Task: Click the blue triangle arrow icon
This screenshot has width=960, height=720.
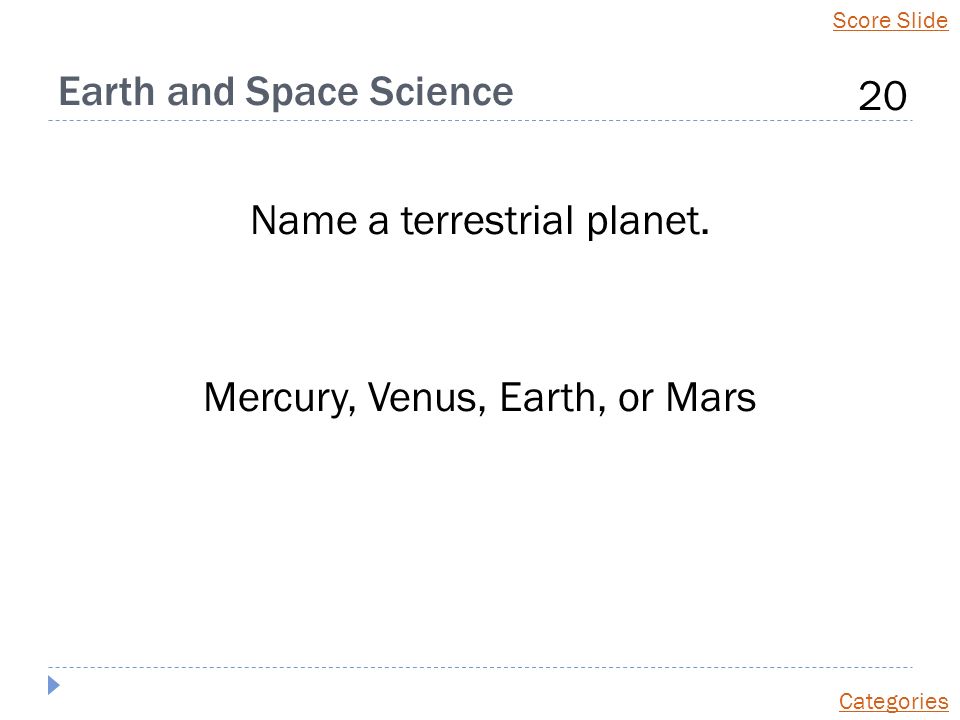Action: (x=54, y=685)
